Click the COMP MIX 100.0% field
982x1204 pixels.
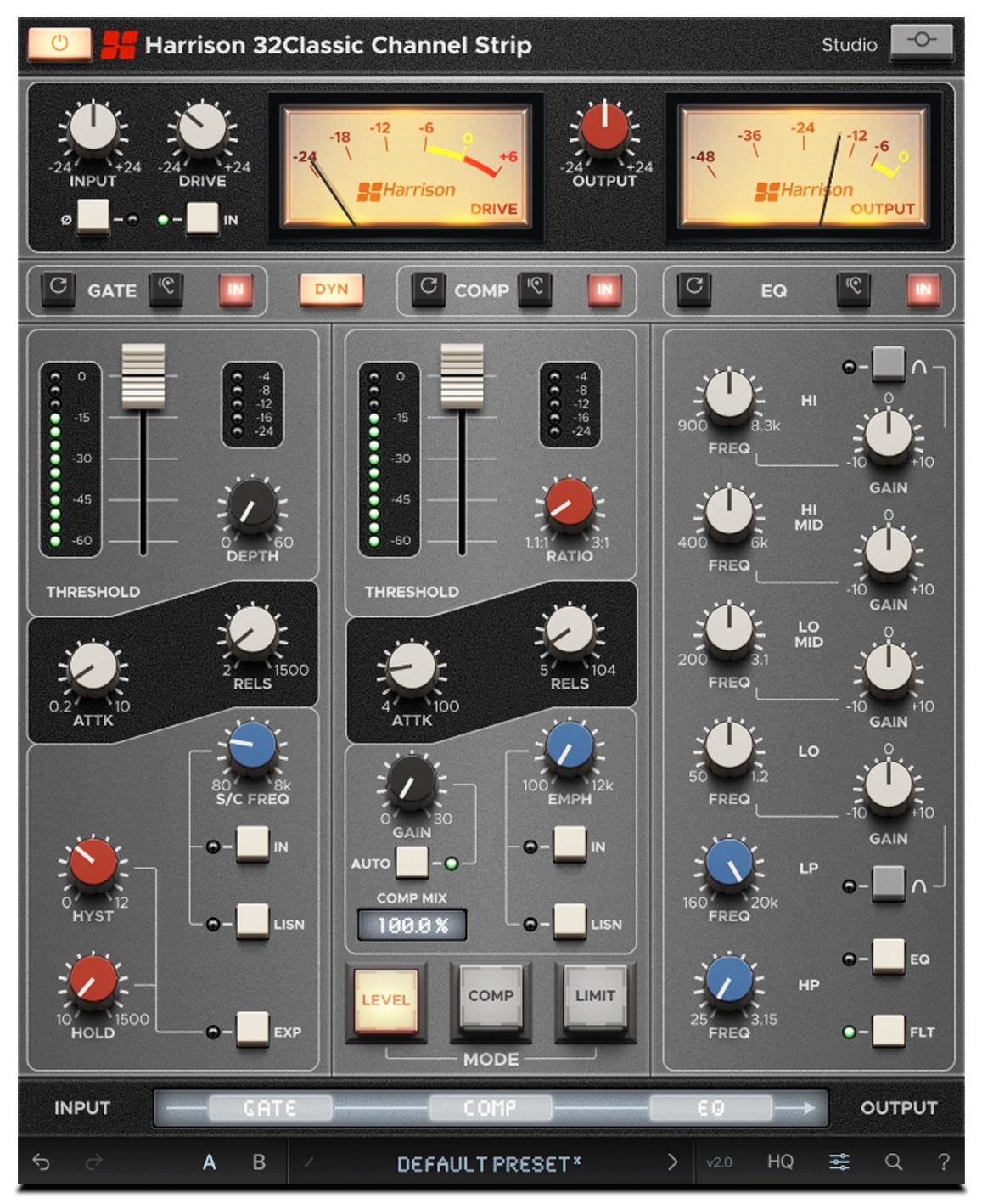coord(412,925)
